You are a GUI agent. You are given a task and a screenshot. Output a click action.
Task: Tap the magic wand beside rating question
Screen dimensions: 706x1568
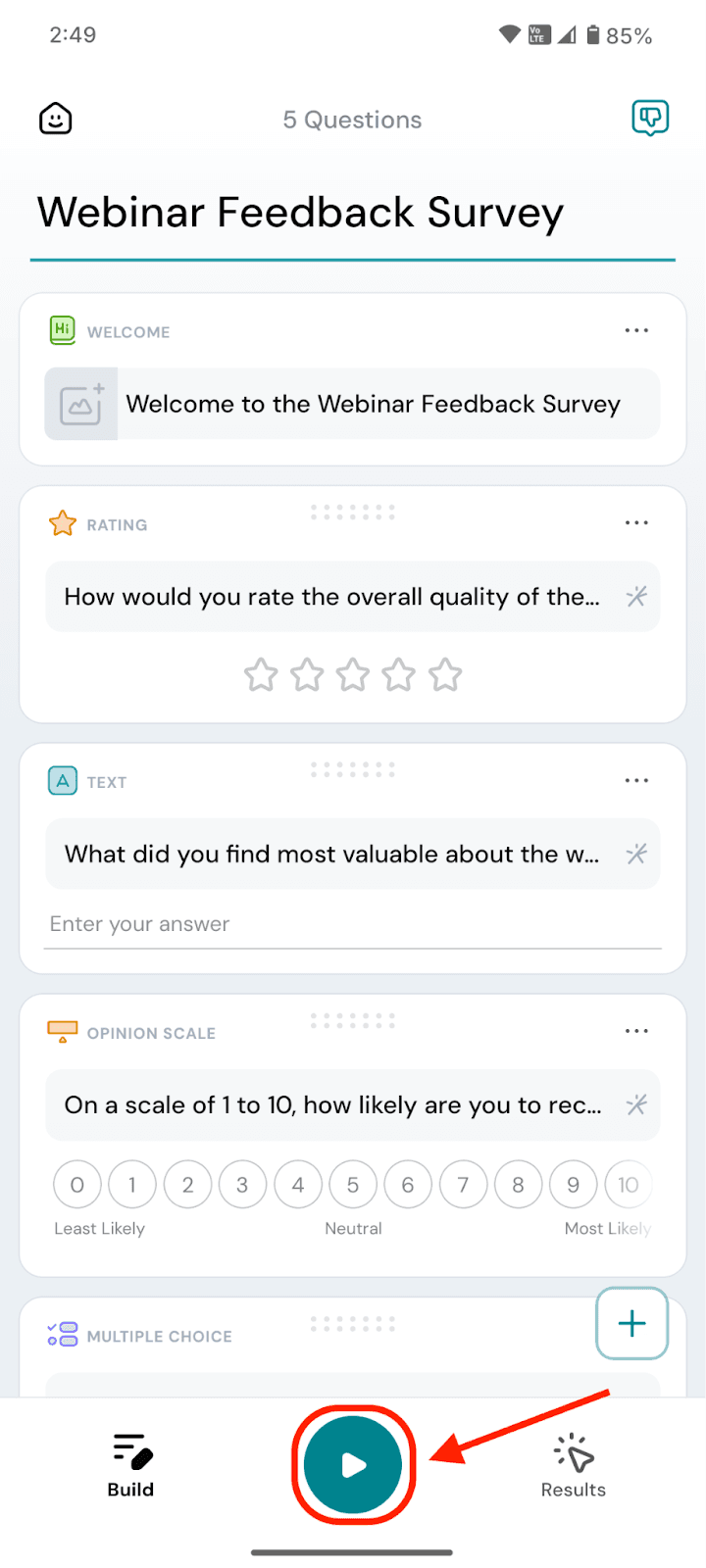pyautogui.click(x=636, y=596)
